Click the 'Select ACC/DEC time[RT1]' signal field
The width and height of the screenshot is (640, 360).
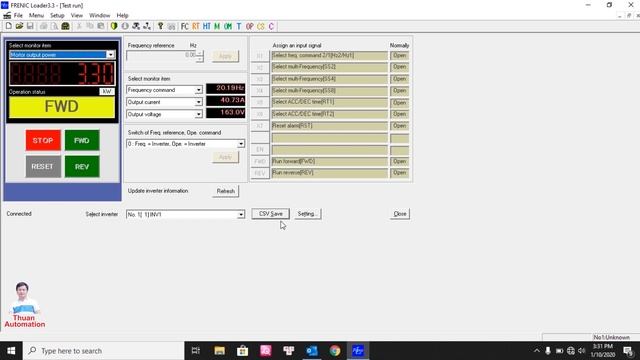[x=329, y=102]
